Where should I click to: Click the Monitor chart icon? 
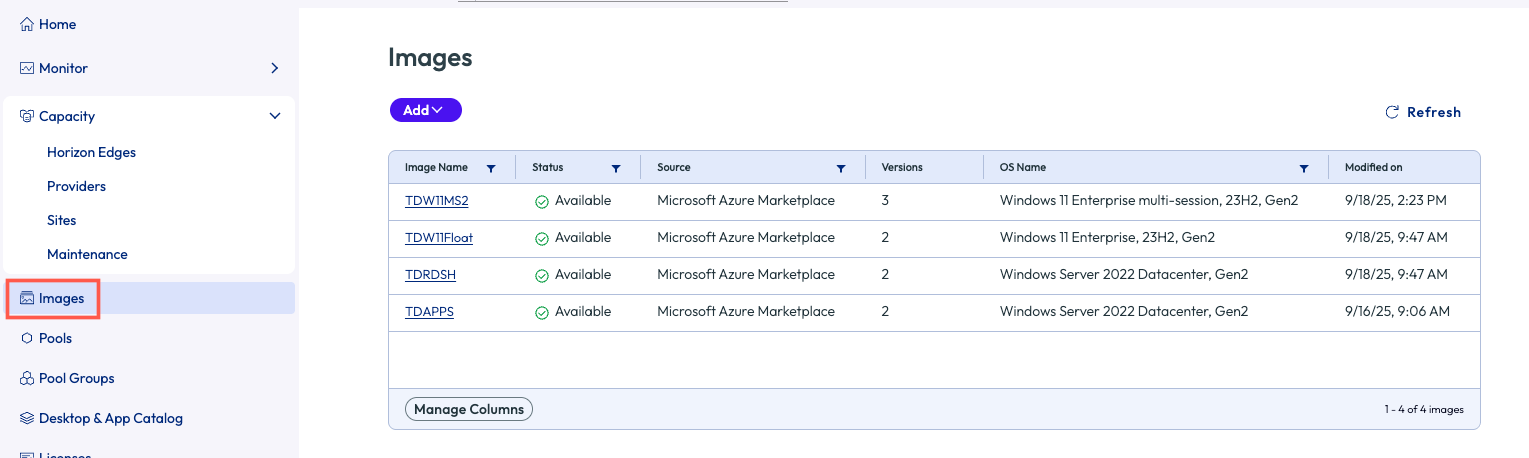pyautogui.click(x=27, y=68)
